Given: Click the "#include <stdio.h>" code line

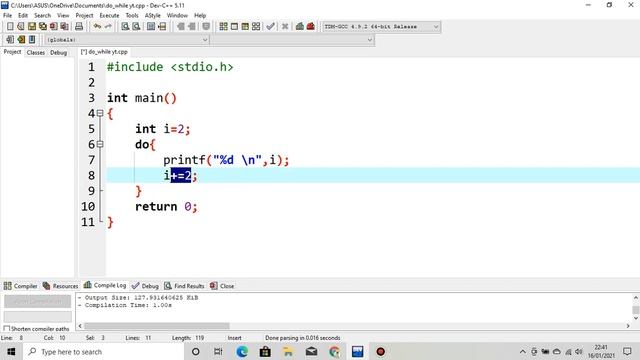Looking at the screenshot, I should [x=170, y=67].
